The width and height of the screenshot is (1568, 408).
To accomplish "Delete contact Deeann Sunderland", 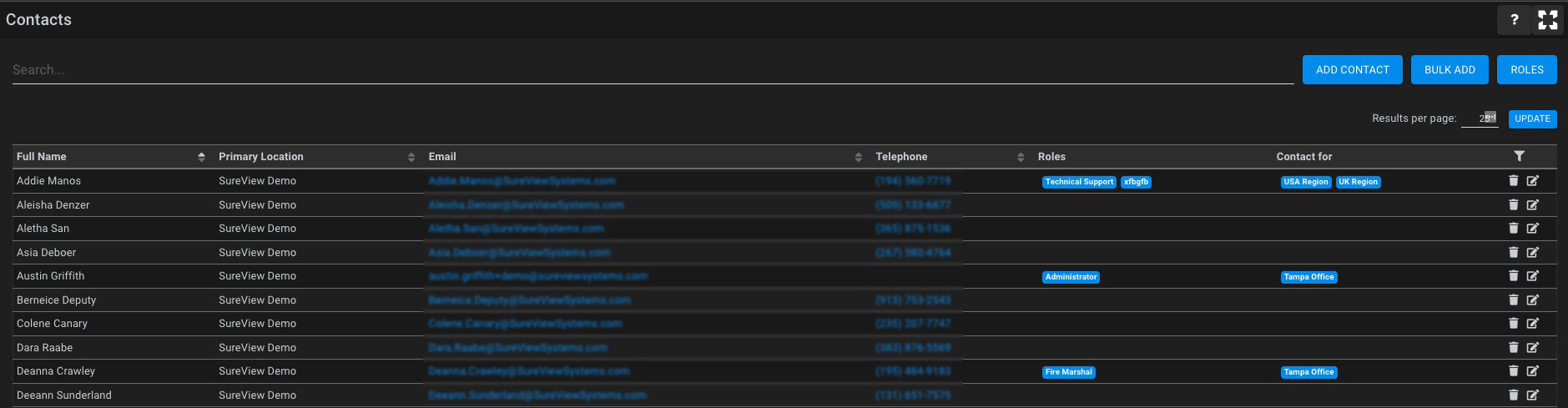I will tap(1514, 395).
